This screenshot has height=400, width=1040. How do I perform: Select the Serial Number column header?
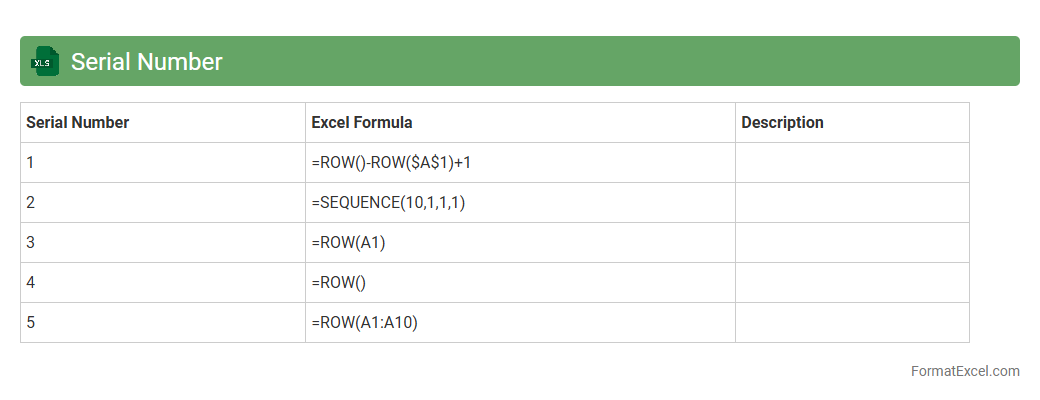(78, 123)
